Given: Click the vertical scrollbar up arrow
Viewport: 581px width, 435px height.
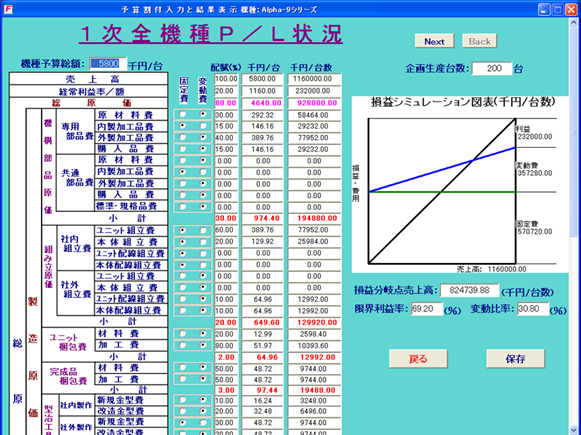Looking at the screenshot, I should click(573, 23).
